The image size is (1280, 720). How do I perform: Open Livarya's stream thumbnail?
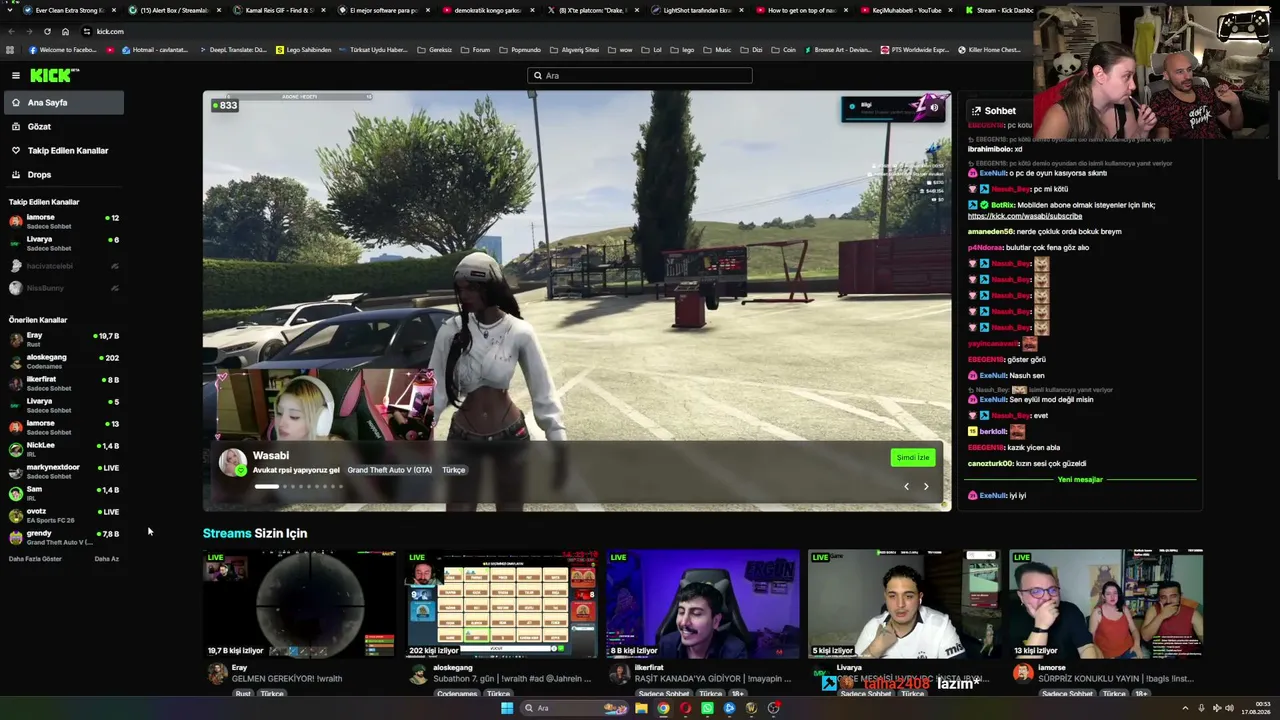click(x=905, y=604)
